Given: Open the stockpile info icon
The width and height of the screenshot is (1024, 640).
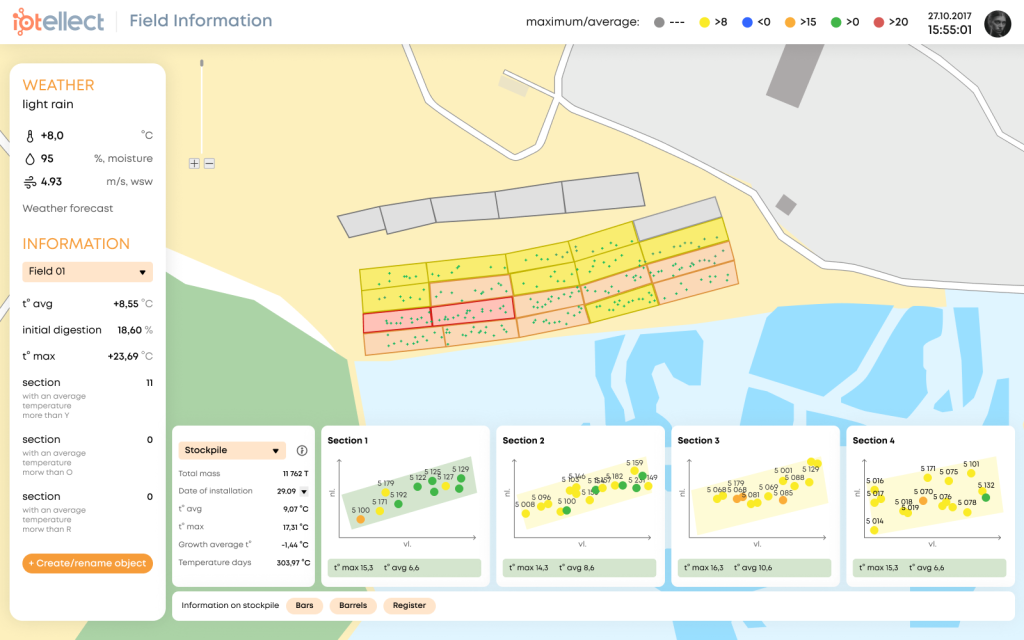Looking at the screenshot, I should (302, 451).
